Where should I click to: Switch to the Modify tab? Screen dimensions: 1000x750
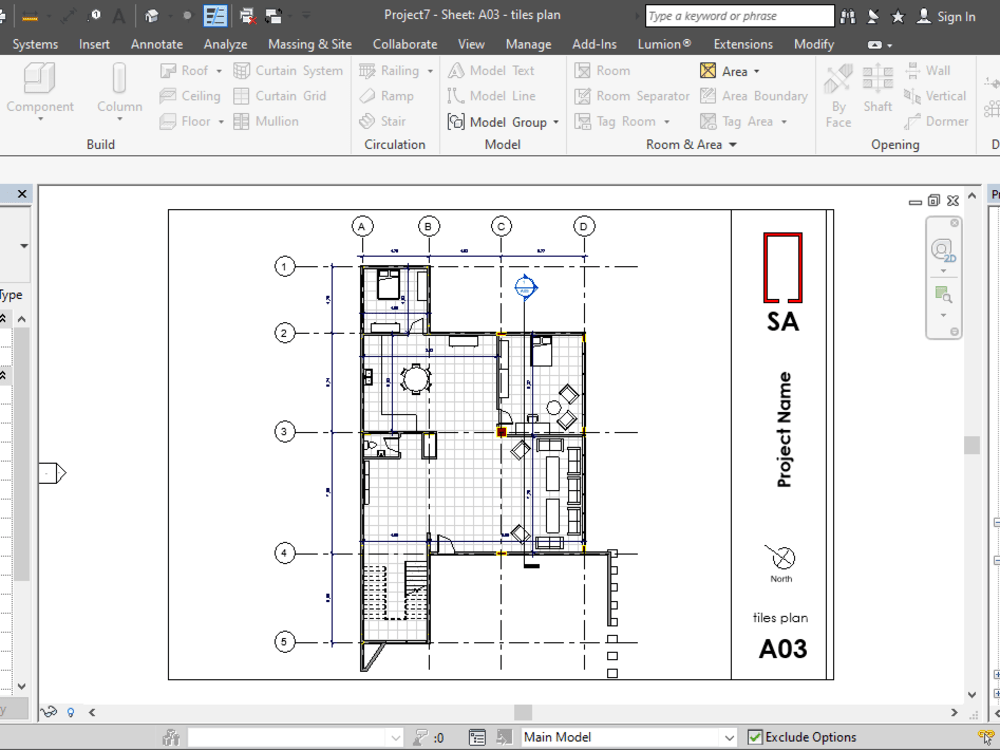[x=814, y=44]
